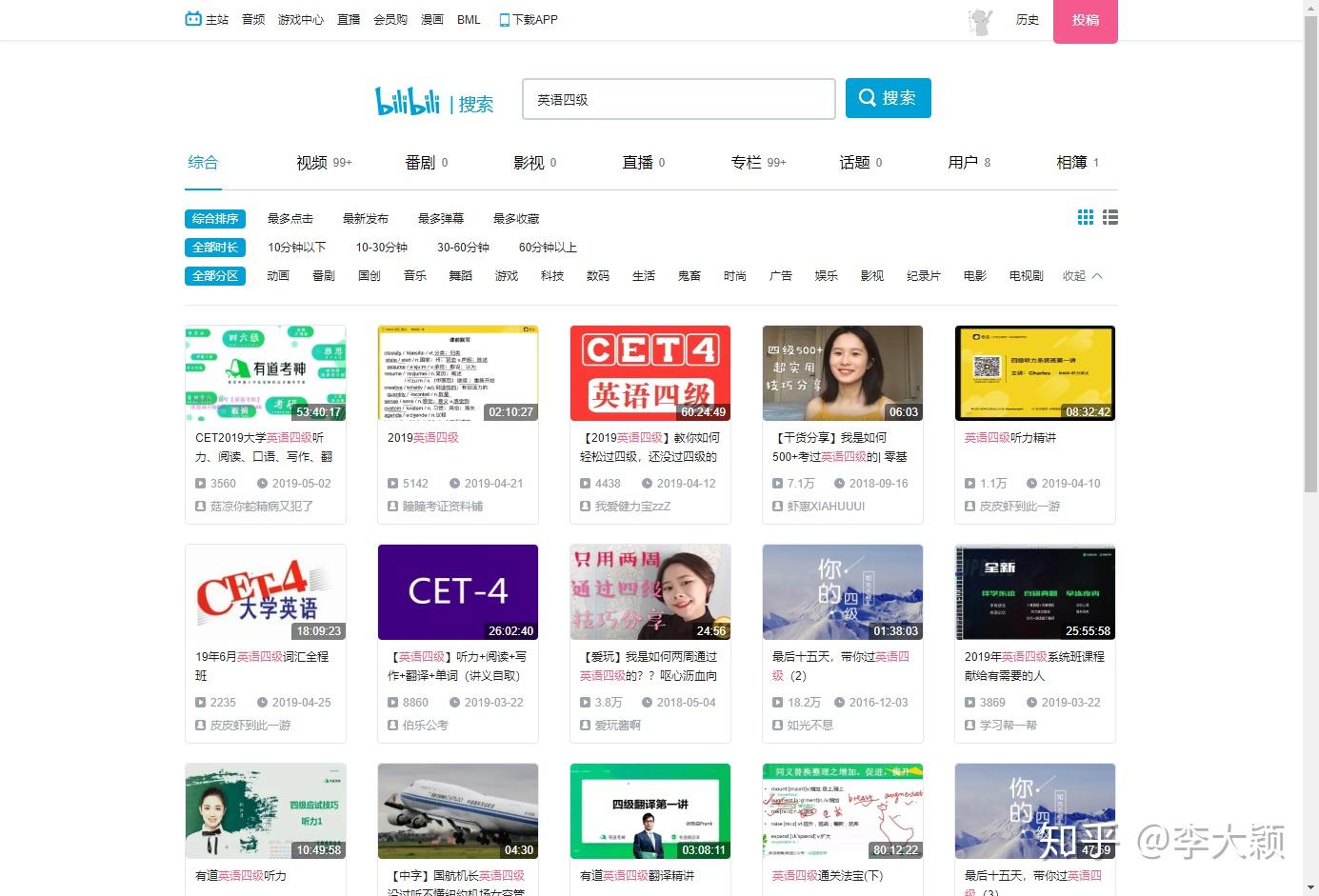Open the 影视 tab
The image size is (1319, 896).
(x=535, y=163)
